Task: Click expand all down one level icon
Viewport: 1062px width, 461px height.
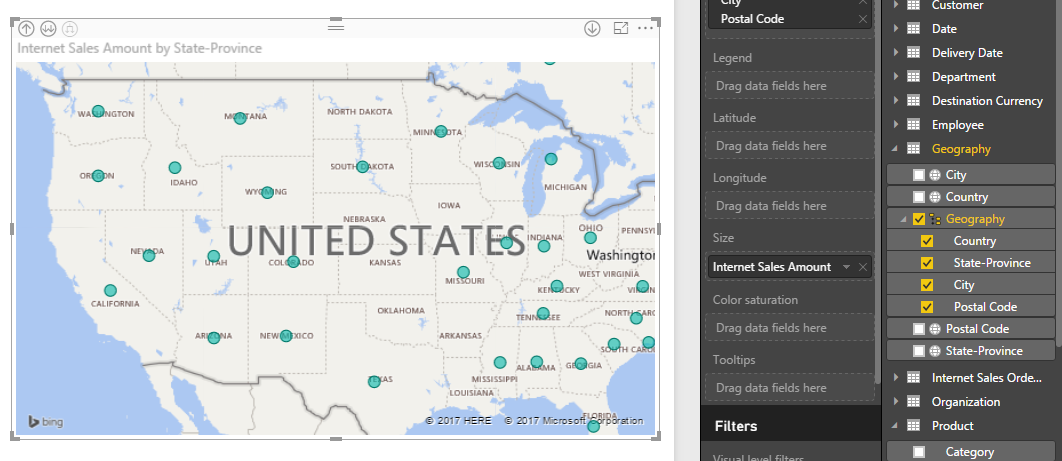Action: [x=69, y=28]
